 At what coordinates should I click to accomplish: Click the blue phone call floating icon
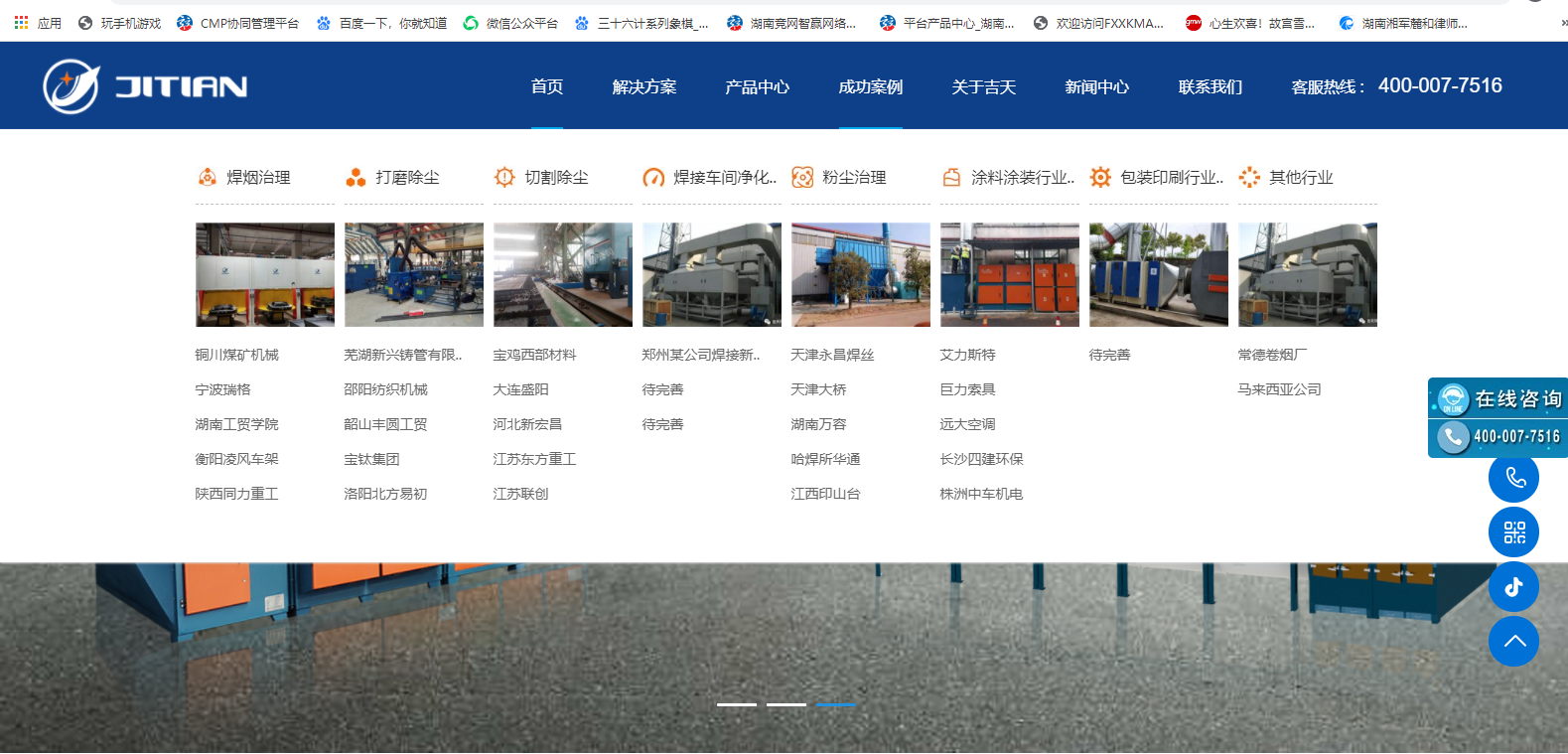pos(1513,478)
